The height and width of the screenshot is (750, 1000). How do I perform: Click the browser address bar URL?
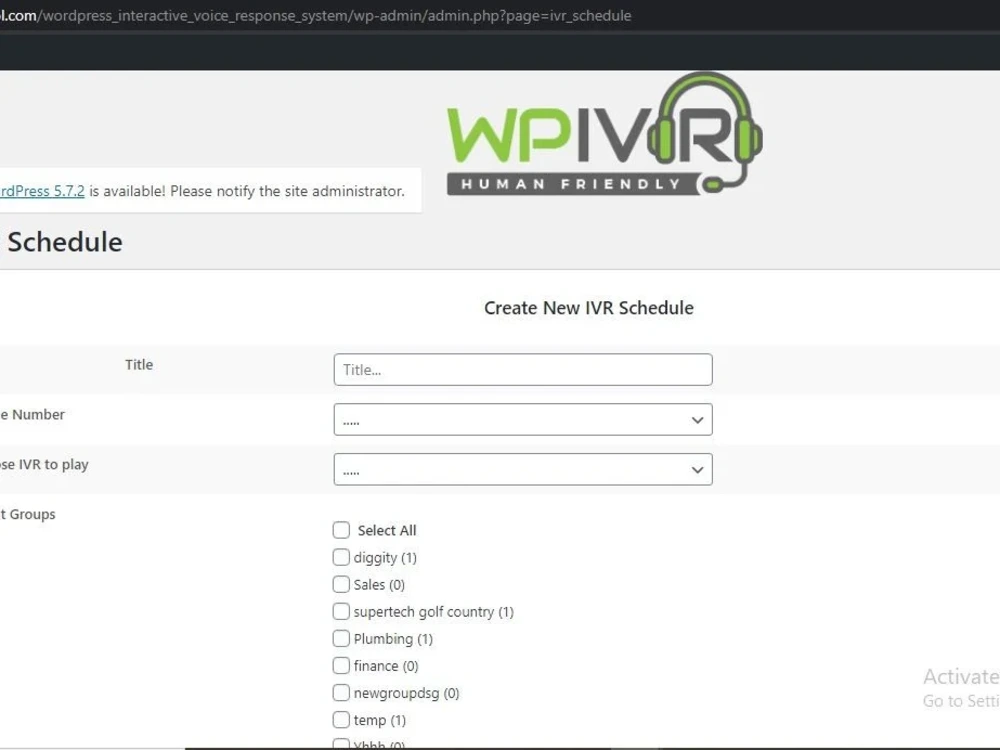[x=316, y=15]
